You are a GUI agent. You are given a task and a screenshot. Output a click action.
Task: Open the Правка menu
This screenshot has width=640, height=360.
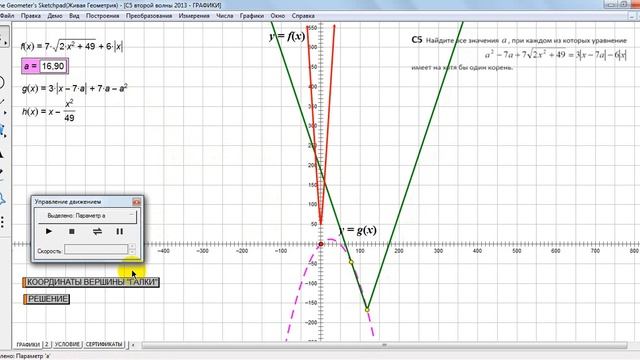(31, 16)
